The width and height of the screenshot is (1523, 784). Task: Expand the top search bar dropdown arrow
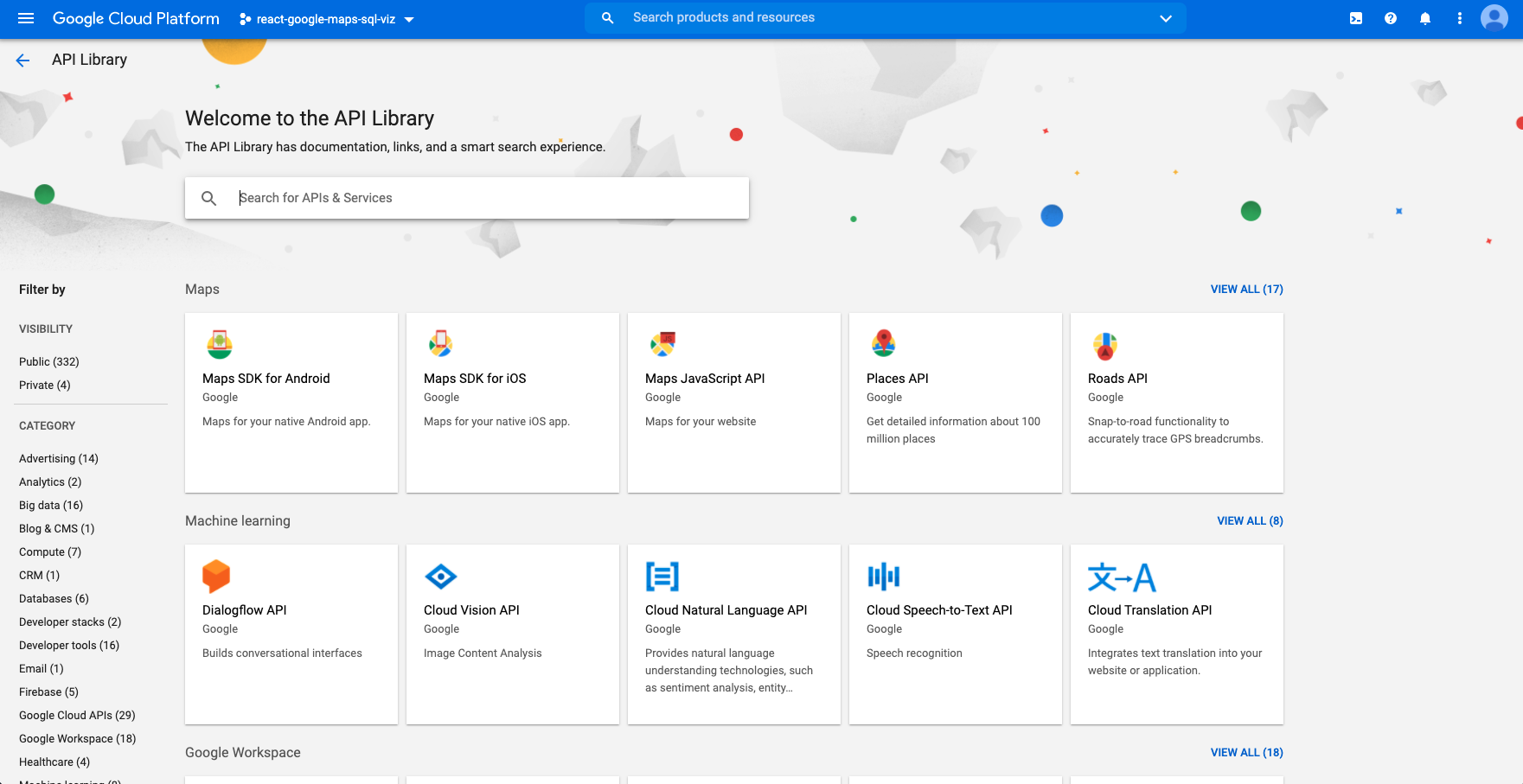[x=1166, y=18]
